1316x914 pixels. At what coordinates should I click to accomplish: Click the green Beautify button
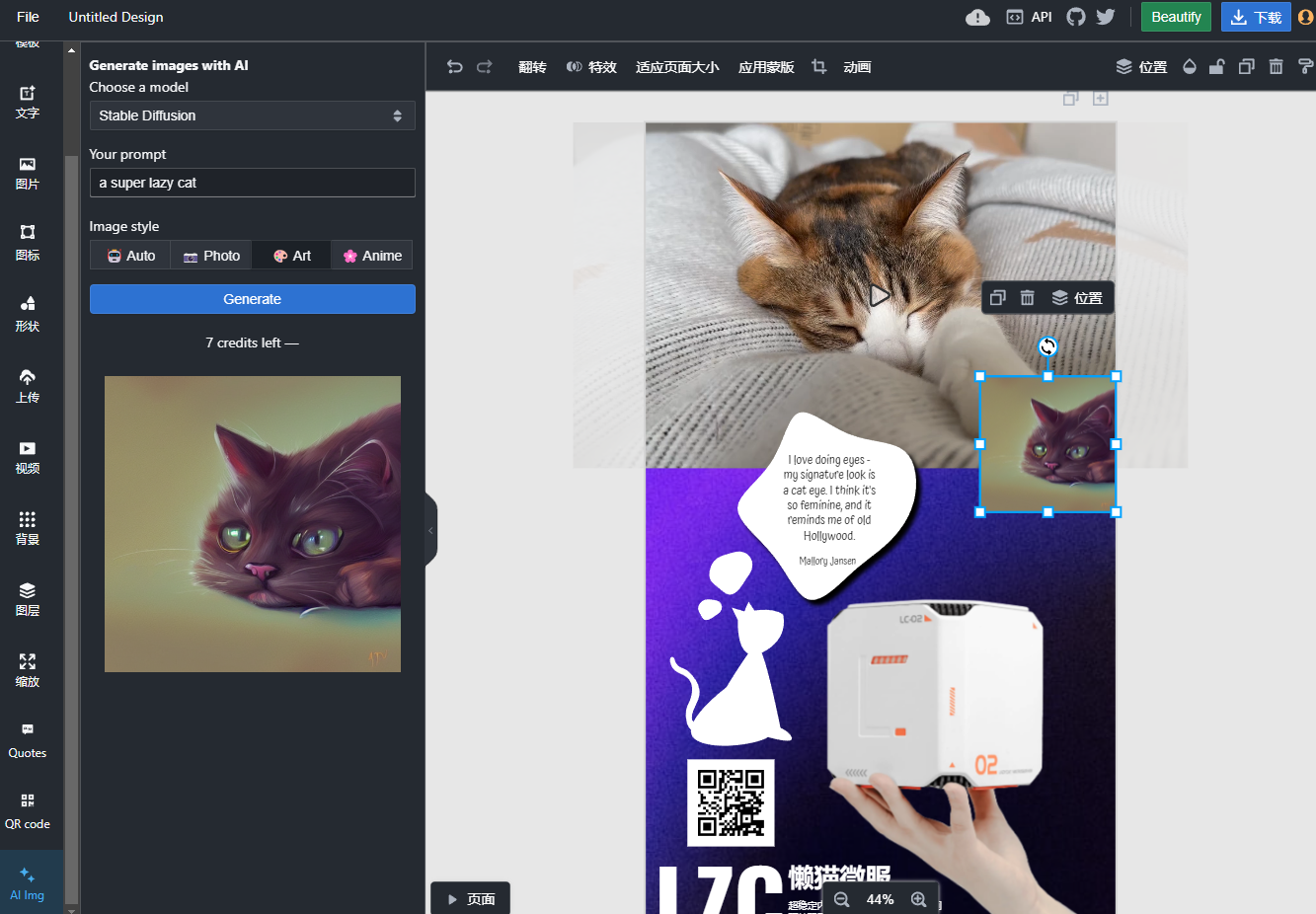[x=1176, y=17]
